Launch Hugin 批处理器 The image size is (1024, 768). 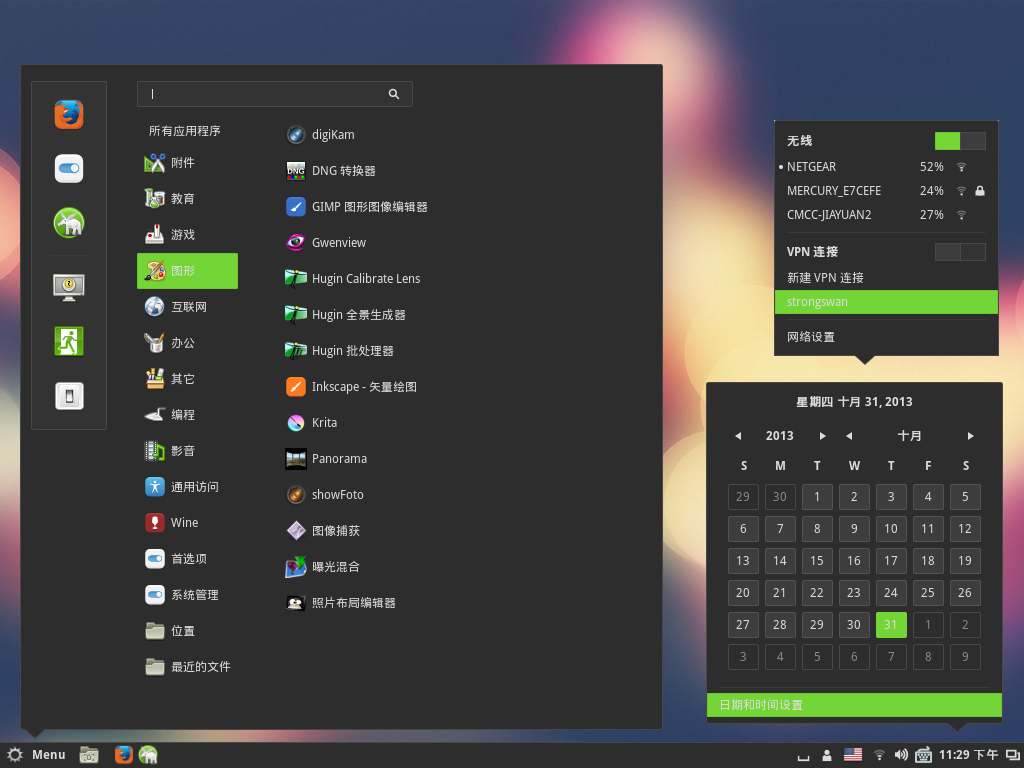pos(340,350)
